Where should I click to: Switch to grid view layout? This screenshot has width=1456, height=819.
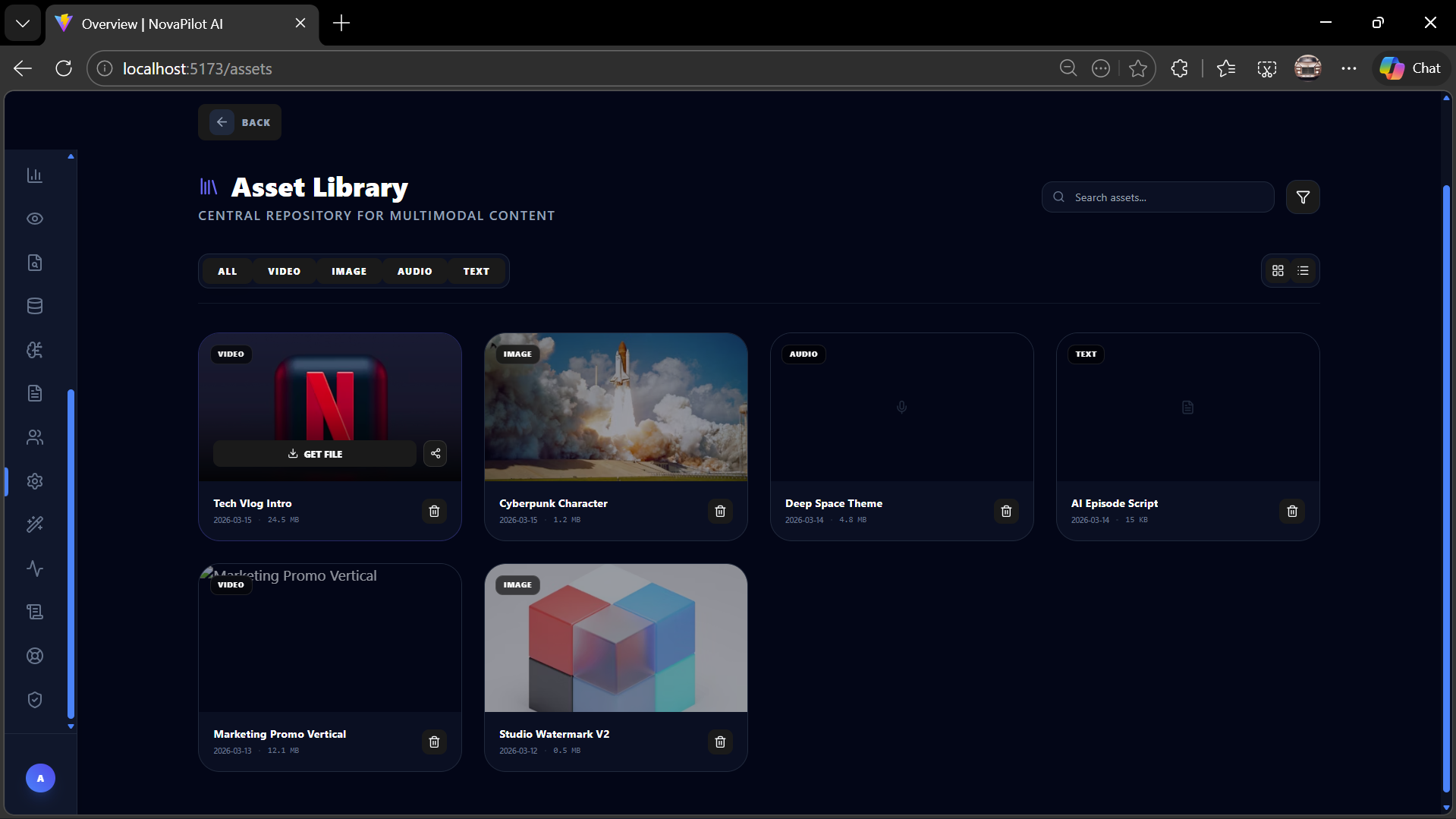(x=1278, y=271)
